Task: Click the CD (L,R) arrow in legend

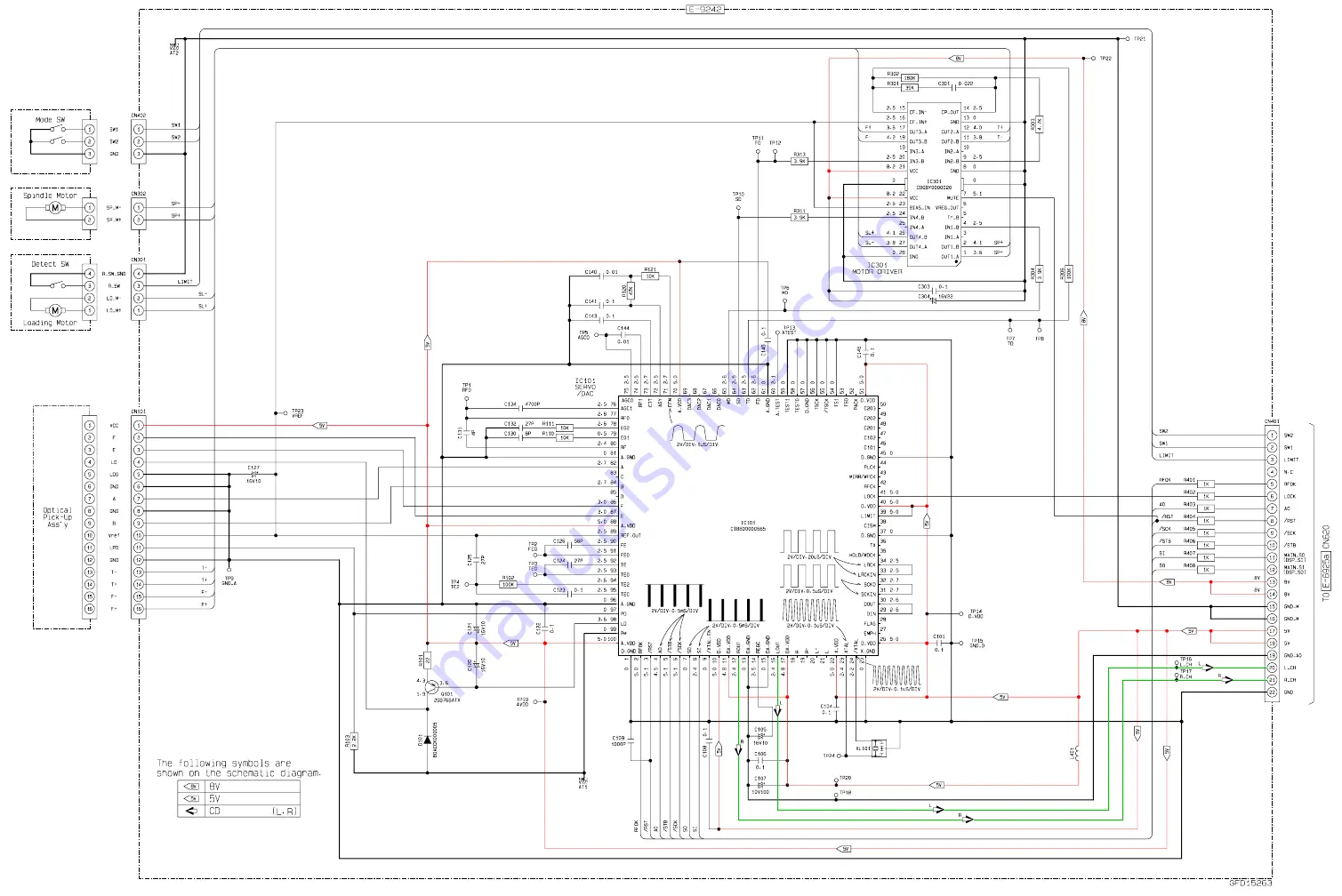Action: pos(190,811)
